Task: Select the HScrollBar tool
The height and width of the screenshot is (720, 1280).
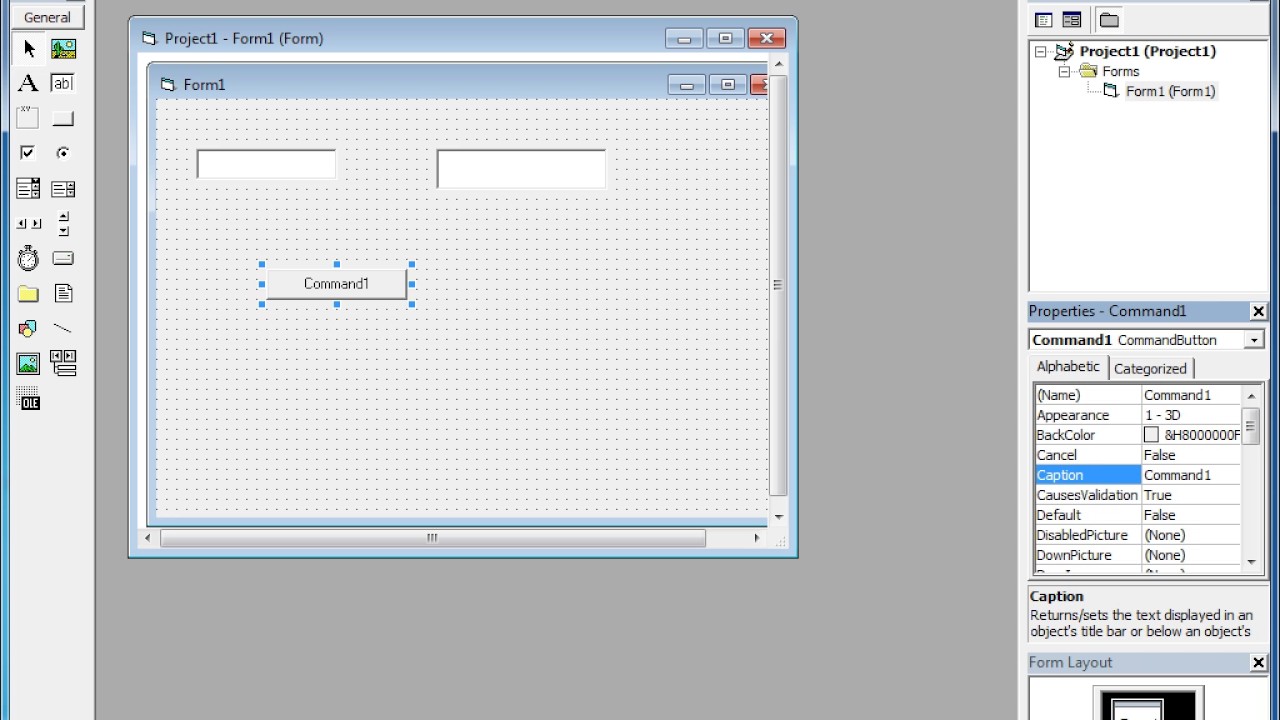Action: [28, 223]
